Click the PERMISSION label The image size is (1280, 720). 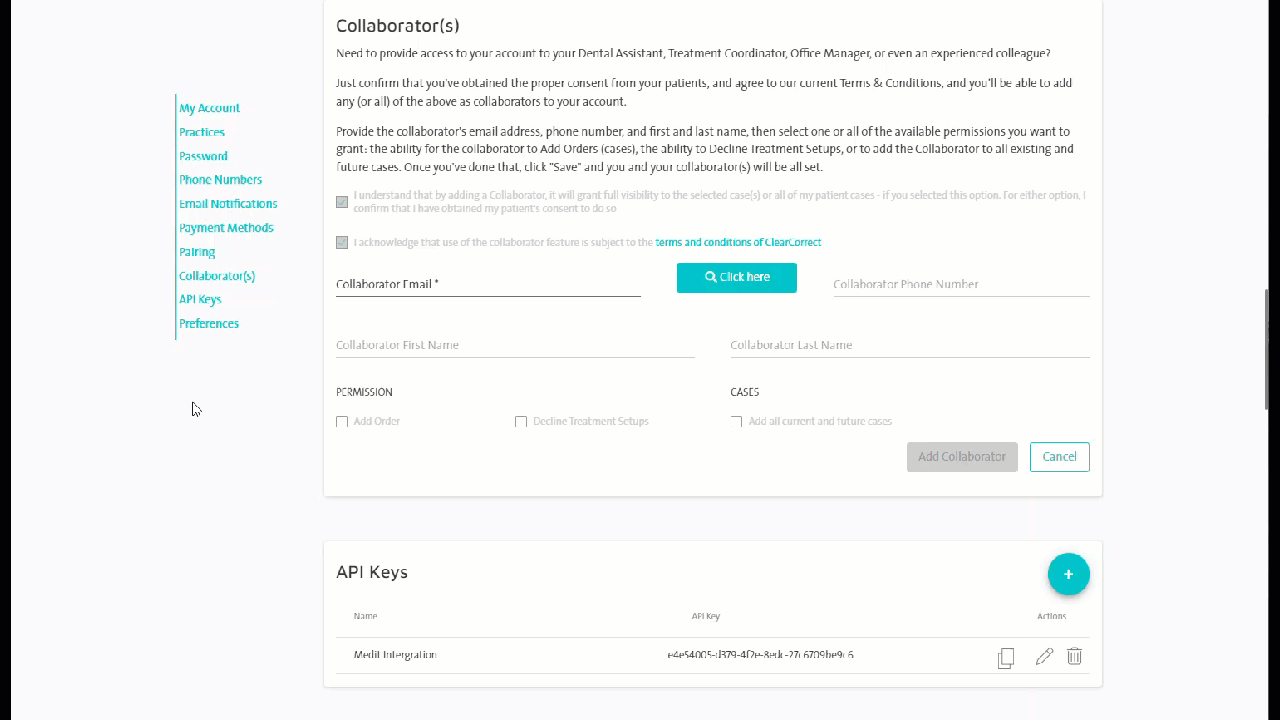pyautogui.click(x=364, y=392)
